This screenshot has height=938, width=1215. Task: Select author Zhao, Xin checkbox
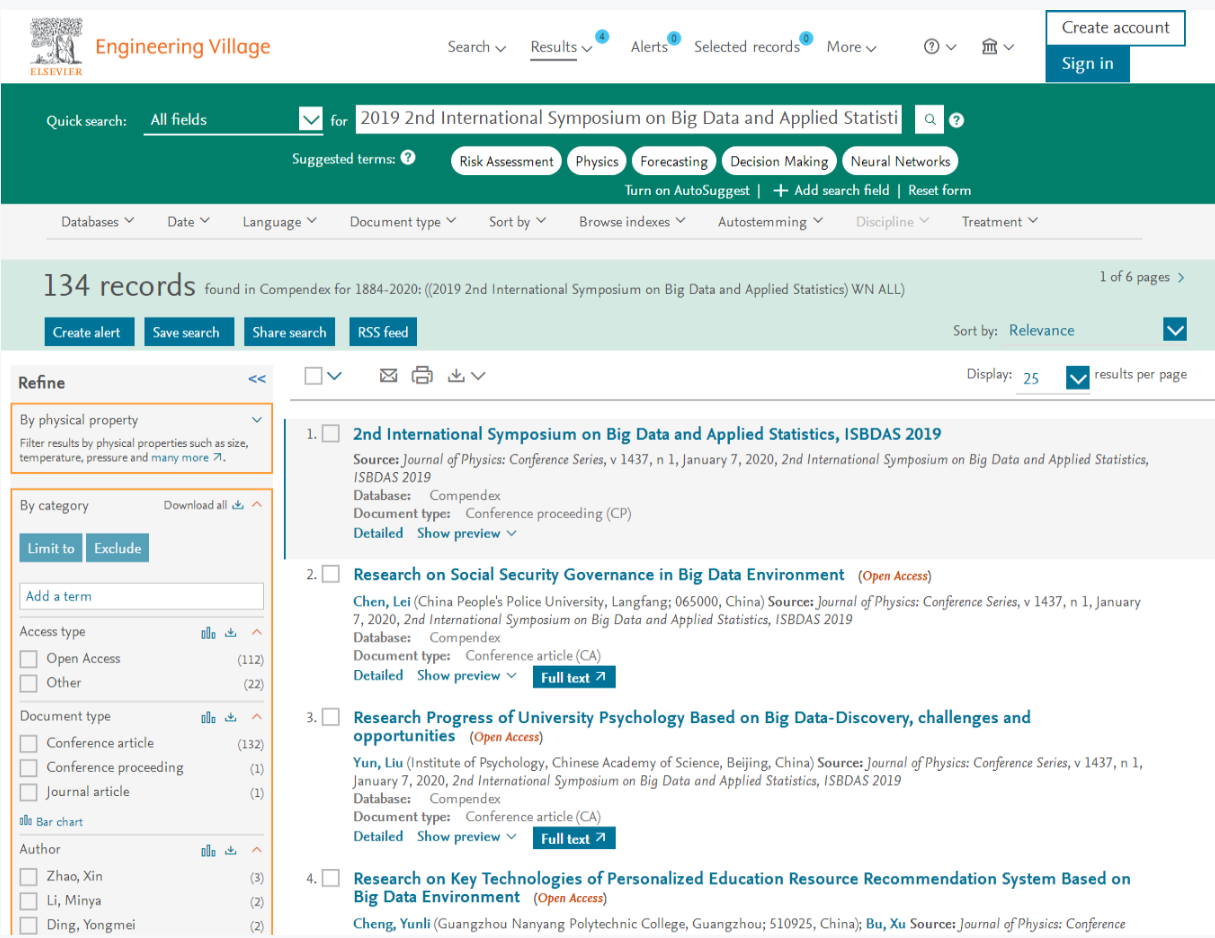coord(29,877)
